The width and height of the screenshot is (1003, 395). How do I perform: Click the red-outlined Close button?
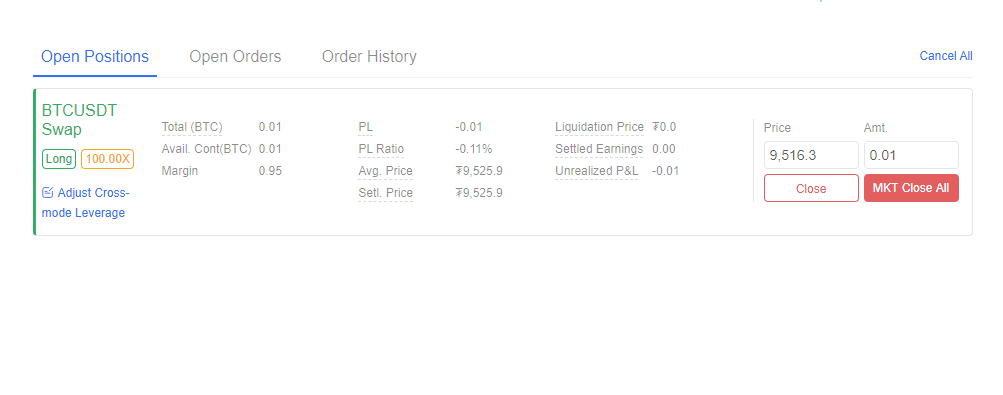coord(811,189)
